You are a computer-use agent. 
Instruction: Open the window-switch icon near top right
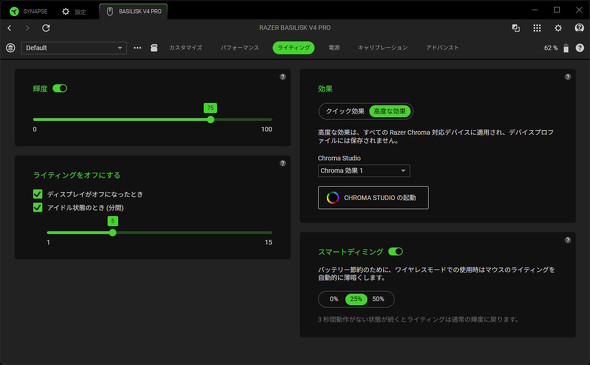516,28
